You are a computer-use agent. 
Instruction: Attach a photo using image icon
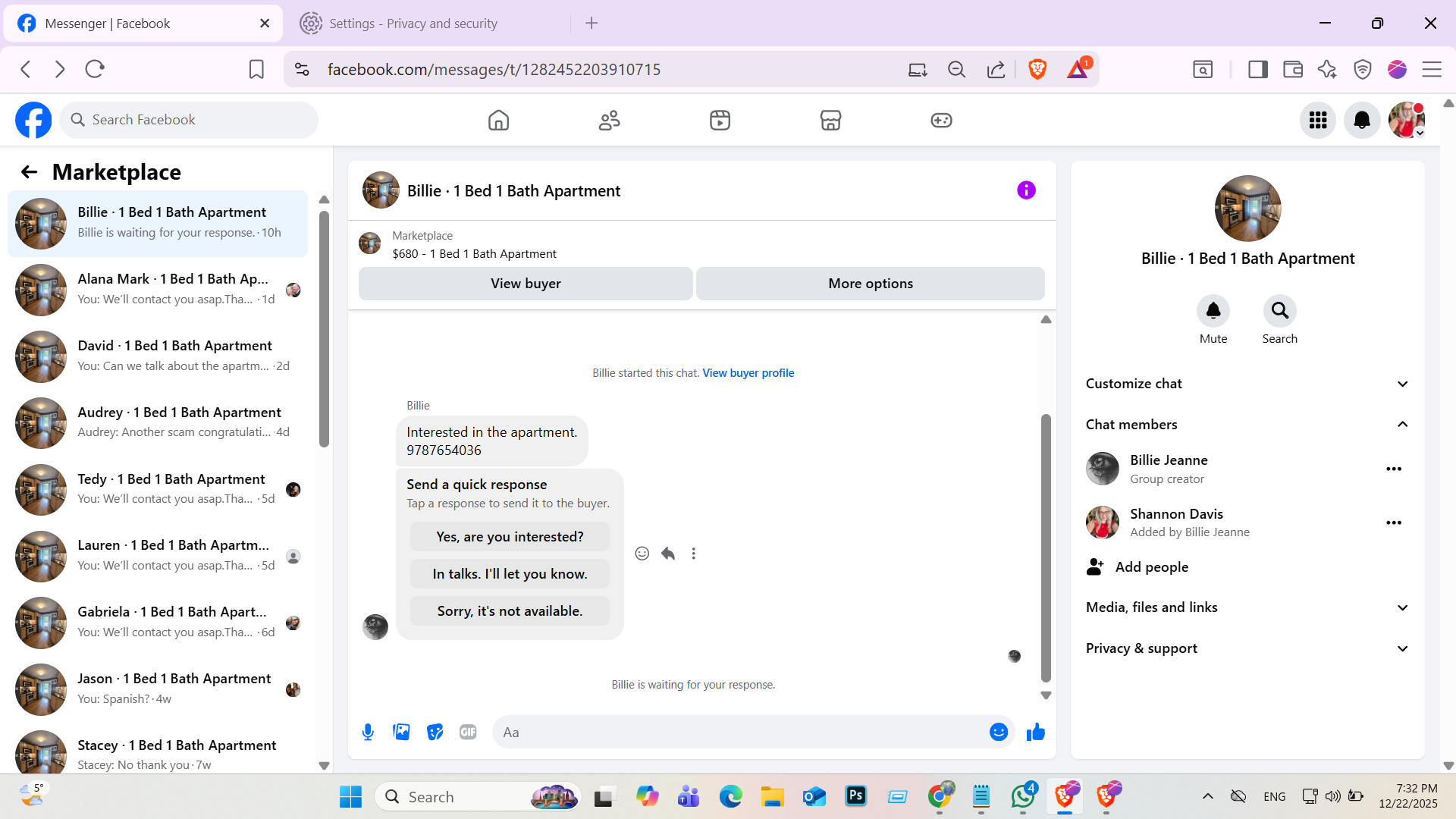[x=401, y=732]
